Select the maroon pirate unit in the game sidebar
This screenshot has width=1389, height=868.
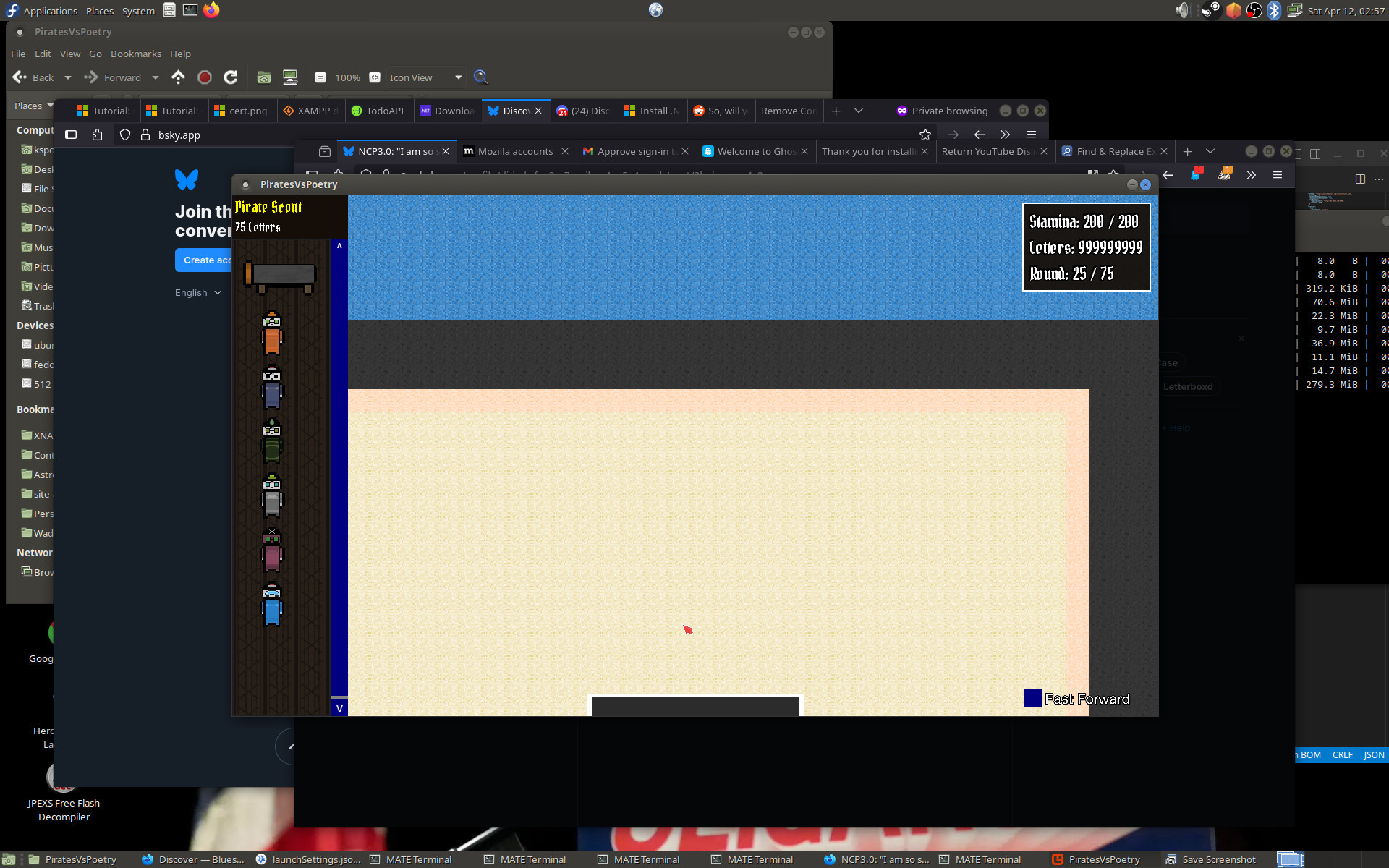tap(272, 550)
